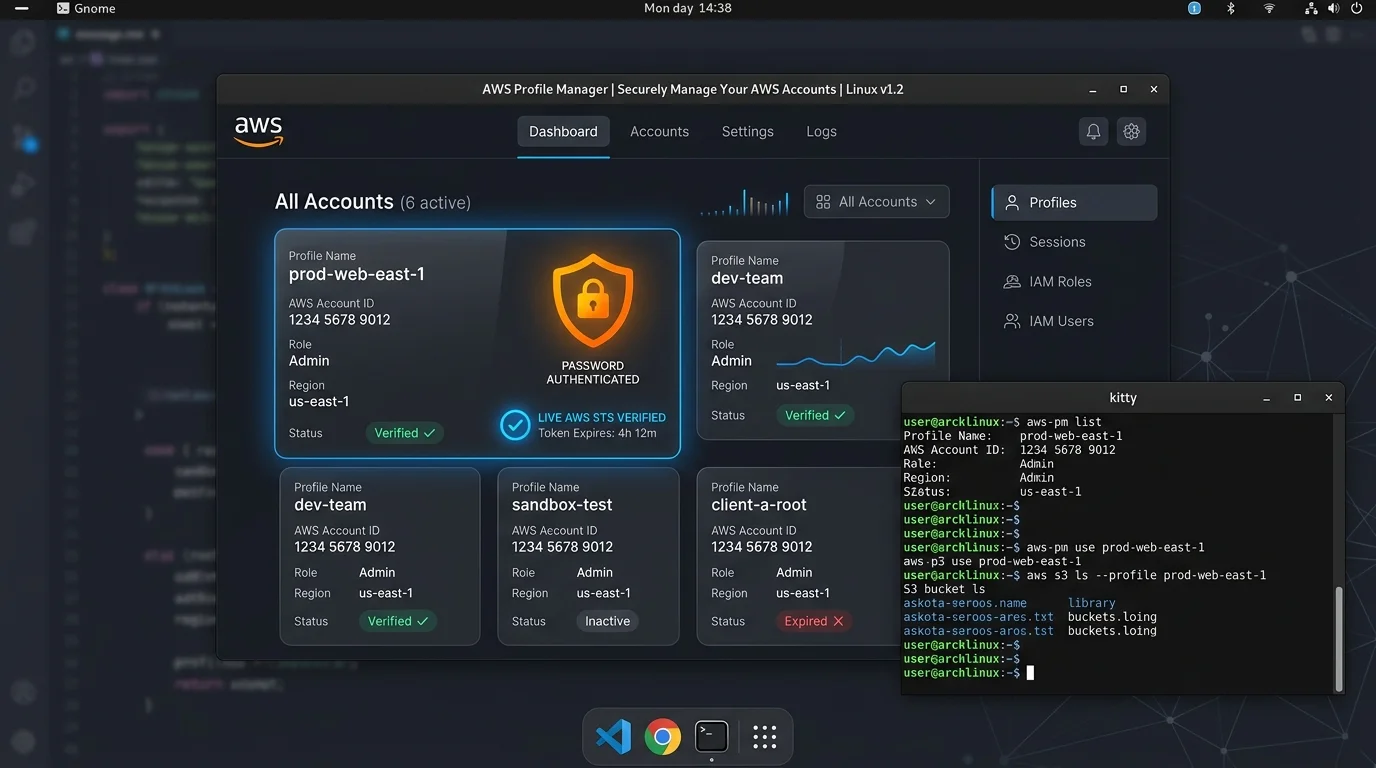Image resolution: width=1376 pixels, height=768 pixels.
Task: Switch to the Accounts tab
Action: tap(659, 132)
